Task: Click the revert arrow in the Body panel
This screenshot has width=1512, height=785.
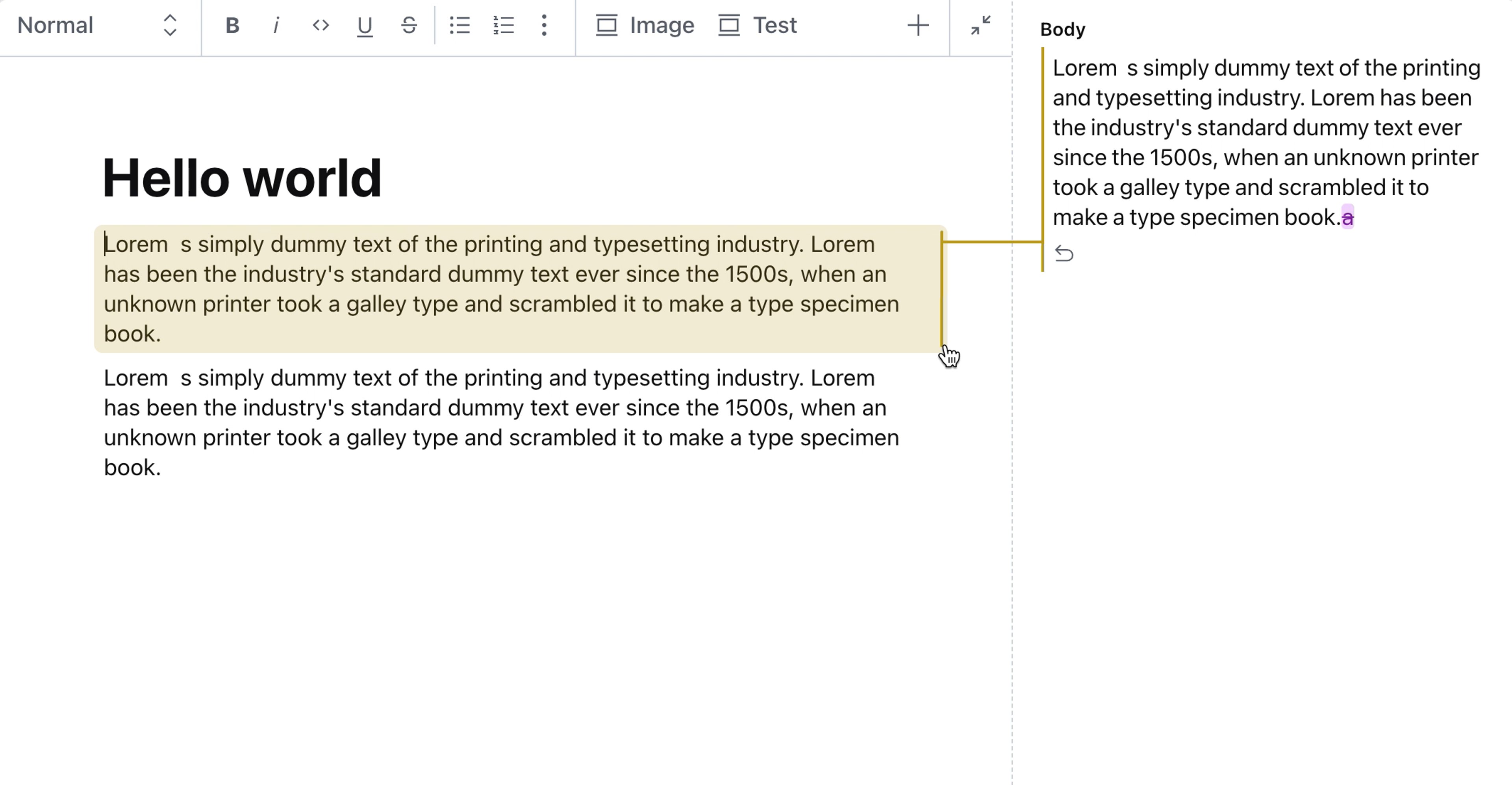Action: [x=1064, y=254]
